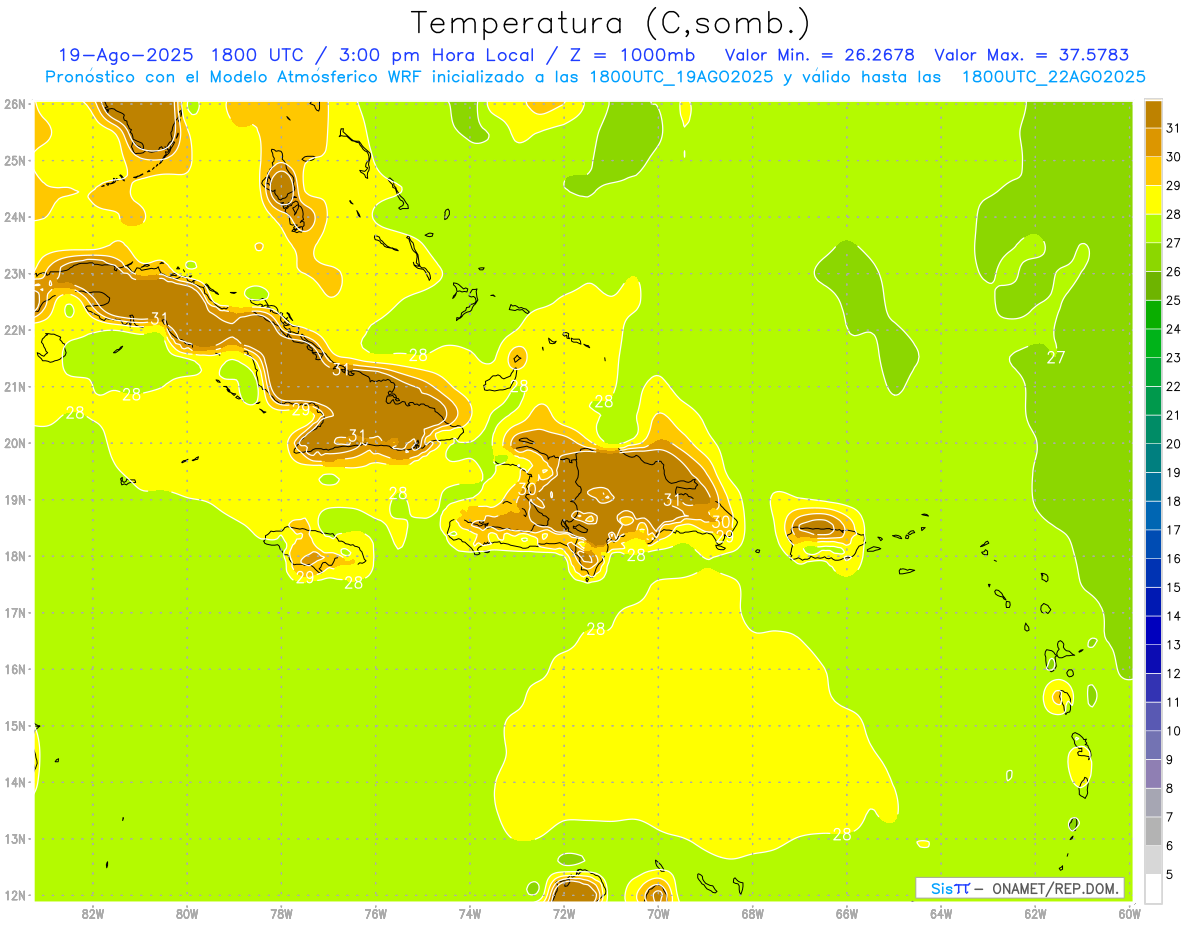This screenshot has width=1200, height=927.
Task: Select the valid-until stamp "1800UTC_22AGO2025"
Action: (1053, 77)
